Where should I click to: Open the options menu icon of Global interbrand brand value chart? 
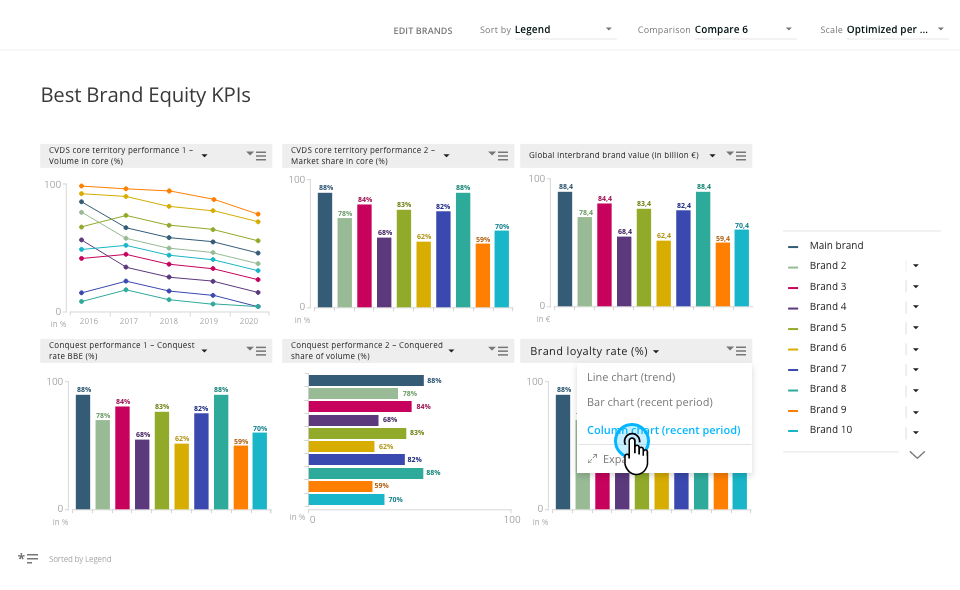click(x=737, y=155)
